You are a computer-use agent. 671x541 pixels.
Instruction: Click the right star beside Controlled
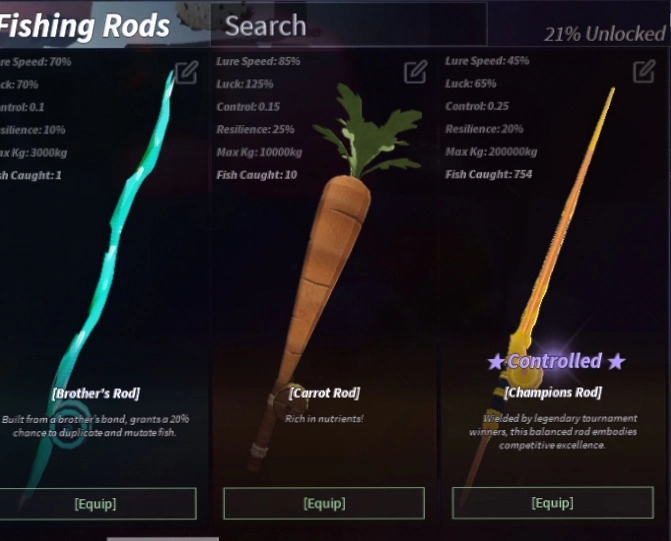pos(617,362)
